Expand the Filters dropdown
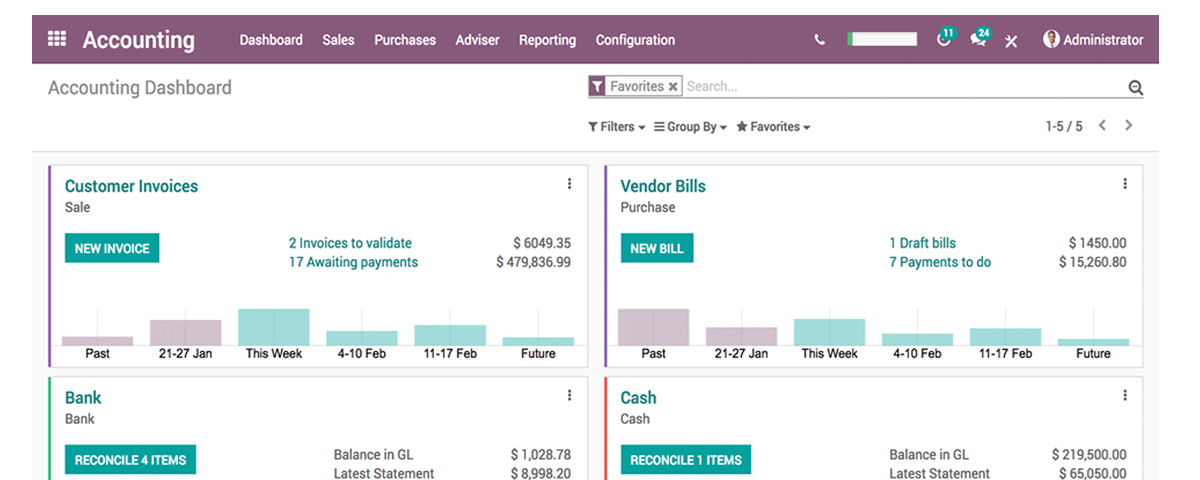 [616, 127]
